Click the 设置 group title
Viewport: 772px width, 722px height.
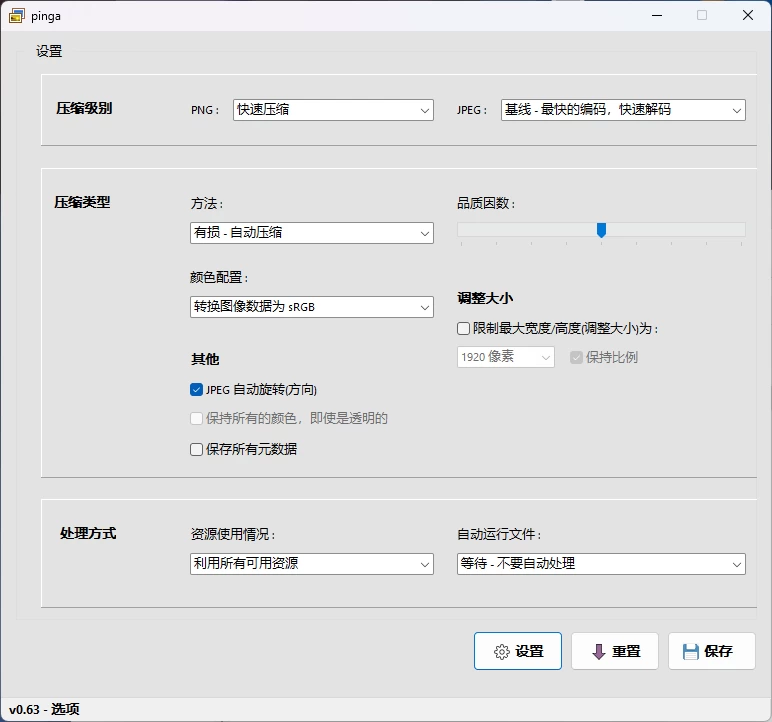pos(49,51)
